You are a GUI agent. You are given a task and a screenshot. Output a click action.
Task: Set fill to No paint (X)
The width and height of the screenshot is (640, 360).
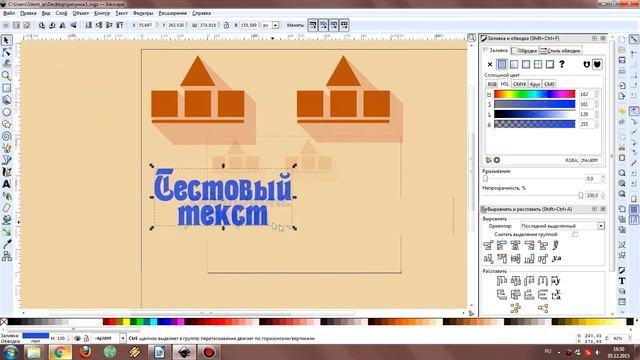[490, 64]
